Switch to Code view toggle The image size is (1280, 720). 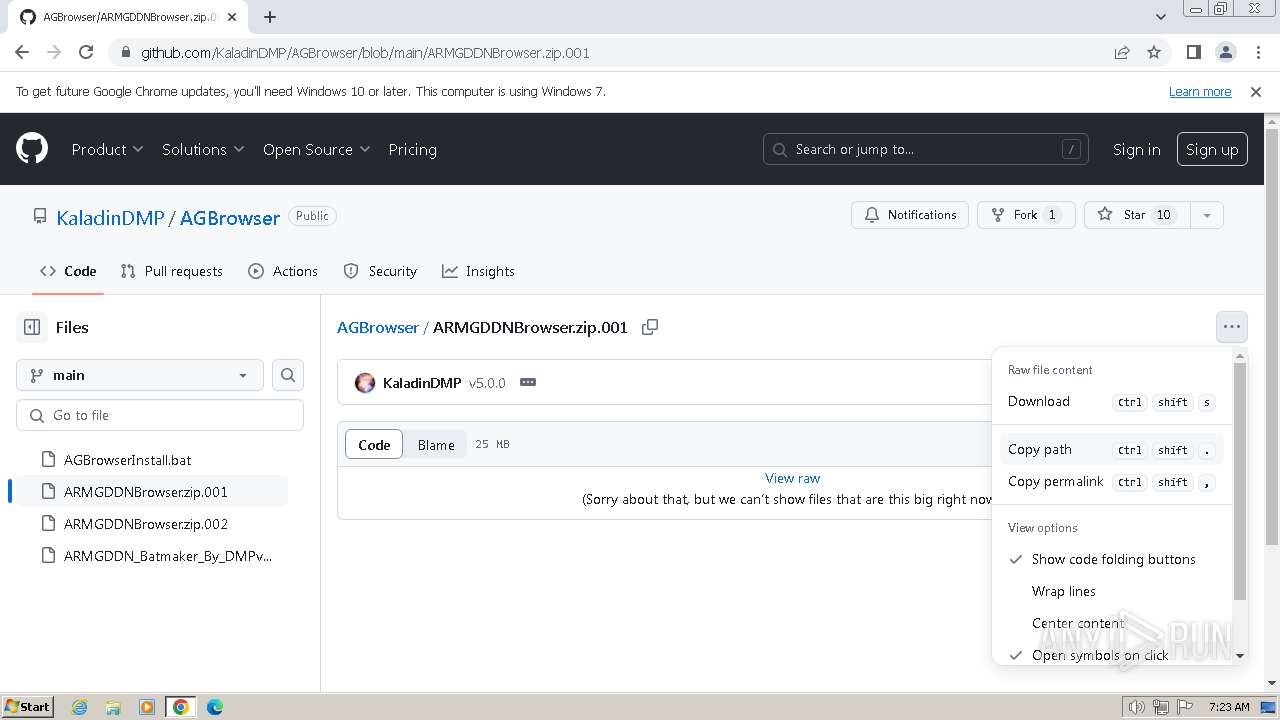click(374, 445)
